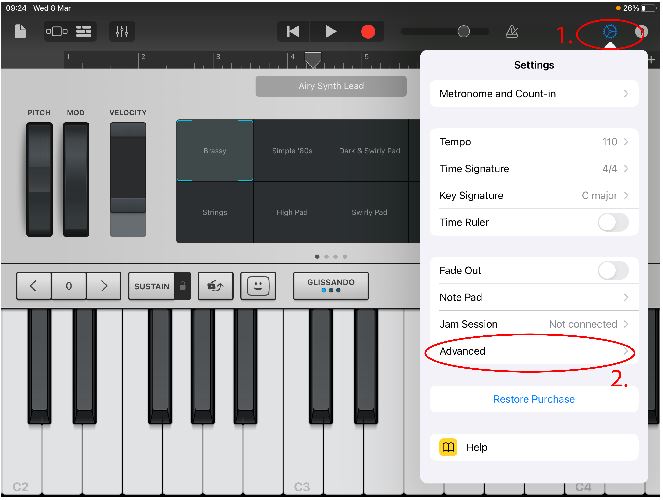Click the Settings icon in toolbar
663x500 pixels.
click(x=610, y=32)
